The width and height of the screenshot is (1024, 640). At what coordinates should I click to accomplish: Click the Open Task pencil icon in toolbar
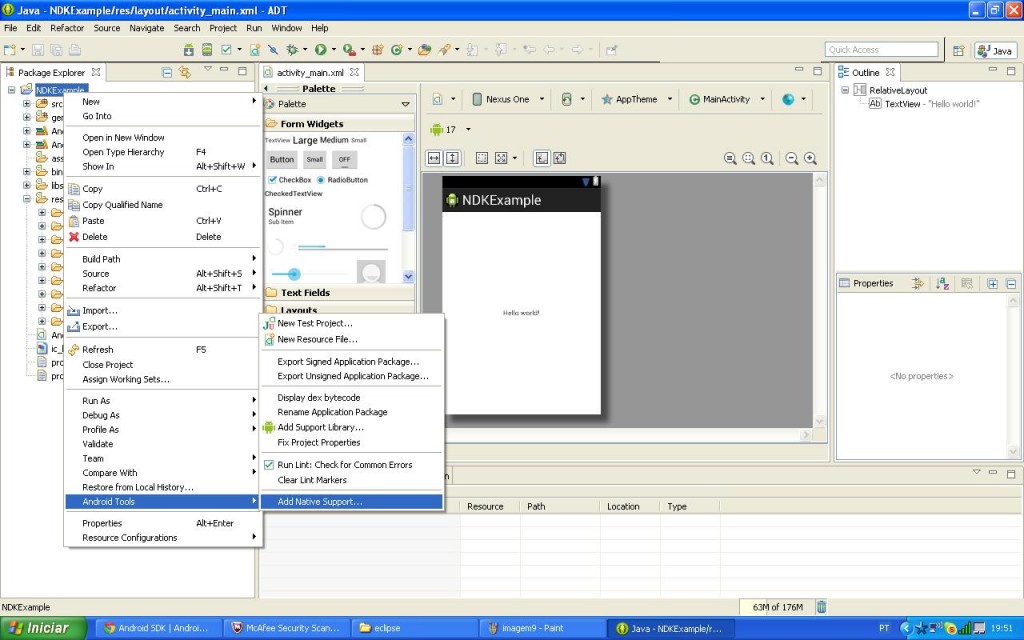pos(445,50)
